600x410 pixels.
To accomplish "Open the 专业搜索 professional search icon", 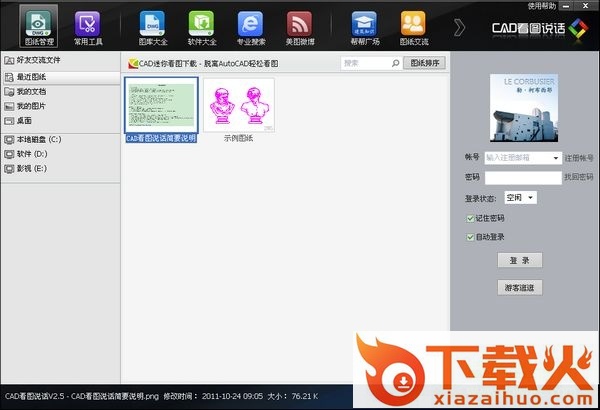I will tap(251, 28).
